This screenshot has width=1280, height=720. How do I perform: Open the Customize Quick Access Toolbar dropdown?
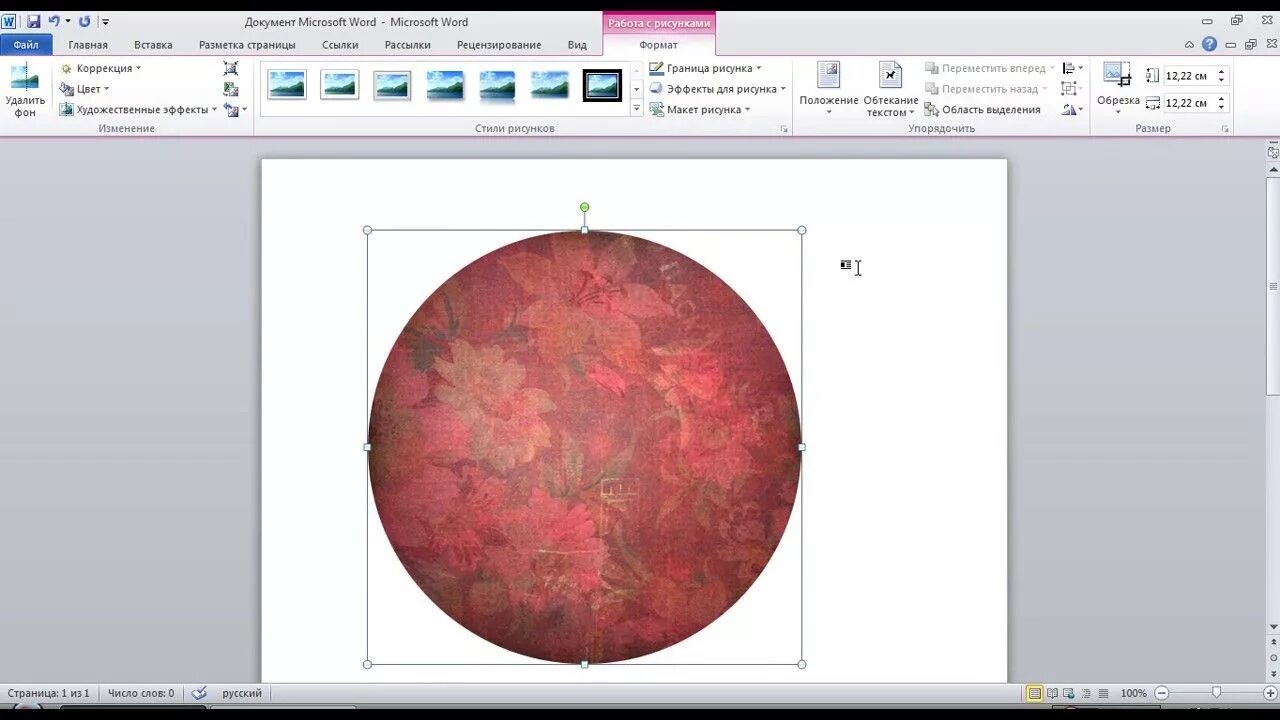click(x=106, y=21)
